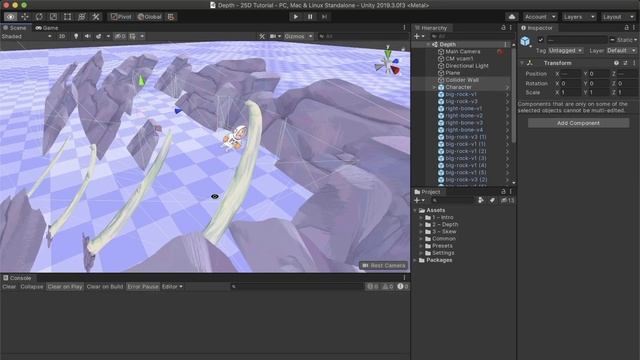The width and height of the screenshot is (640, 360).
Task: Select the Rect tool
Action: [67, 17]
